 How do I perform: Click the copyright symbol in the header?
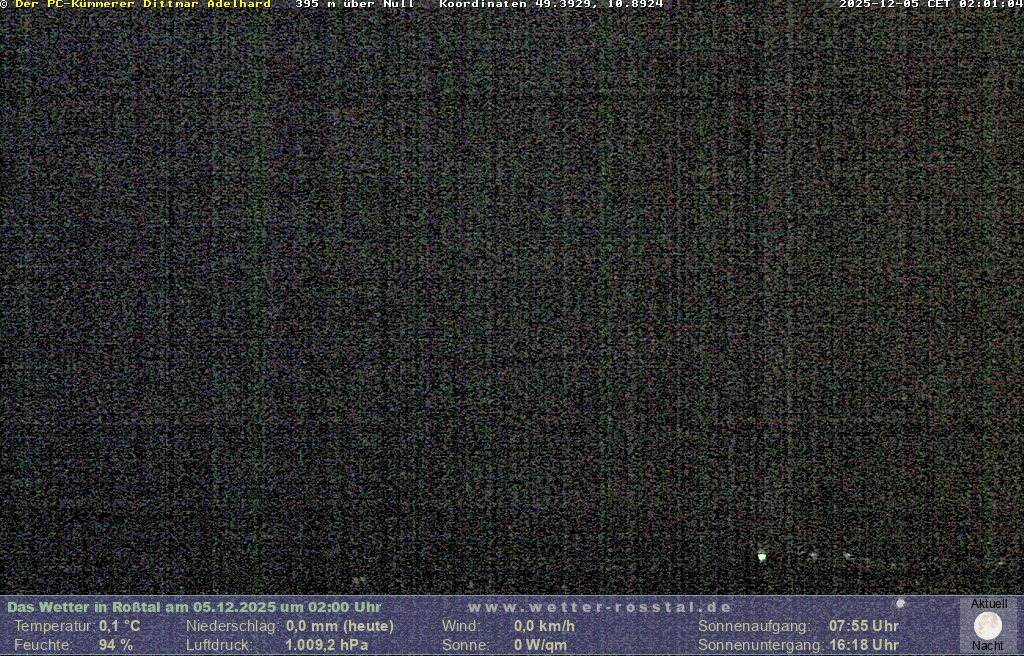tap(4, 5)
